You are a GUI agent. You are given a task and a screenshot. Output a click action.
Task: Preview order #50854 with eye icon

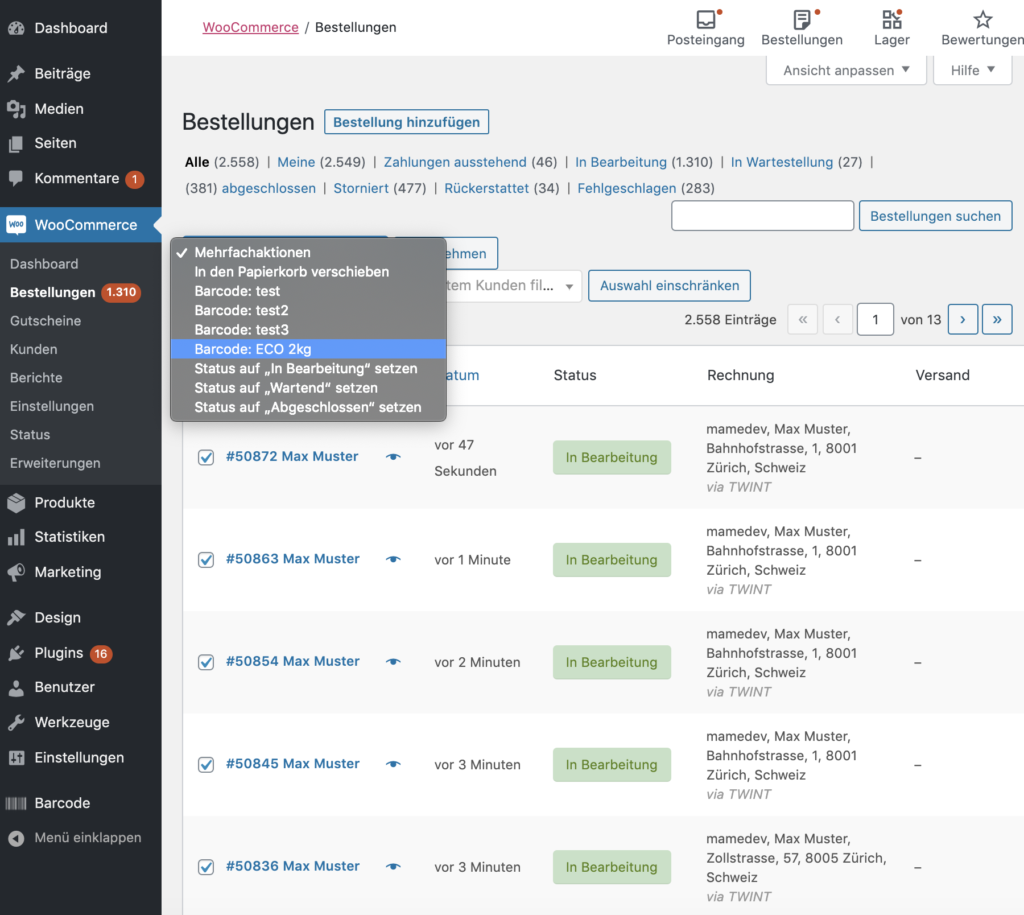(393, 662)
